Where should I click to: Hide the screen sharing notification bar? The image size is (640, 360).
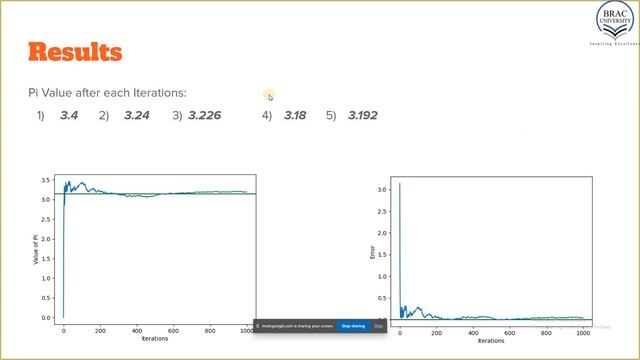[379, 326]
